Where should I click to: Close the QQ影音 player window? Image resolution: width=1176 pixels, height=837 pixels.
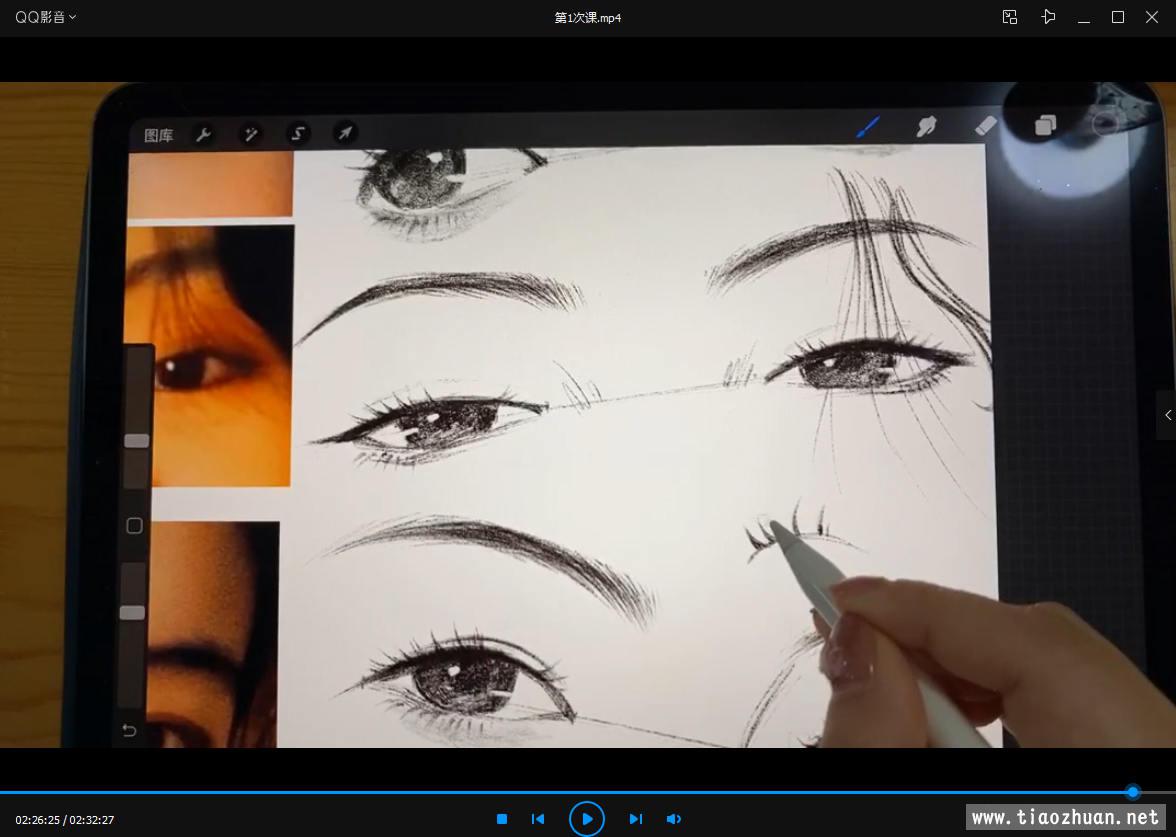click(x=1152, y=17)
